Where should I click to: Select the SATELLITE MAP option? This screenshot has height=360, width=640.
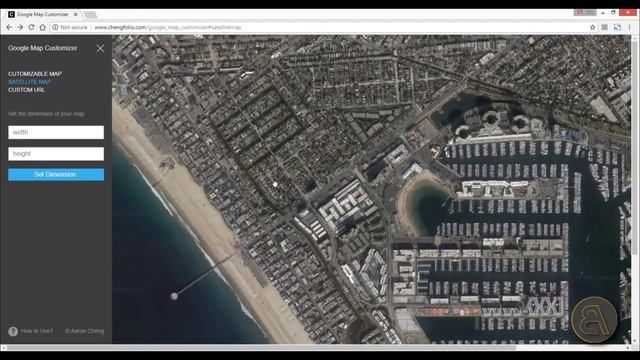[29, 82]
